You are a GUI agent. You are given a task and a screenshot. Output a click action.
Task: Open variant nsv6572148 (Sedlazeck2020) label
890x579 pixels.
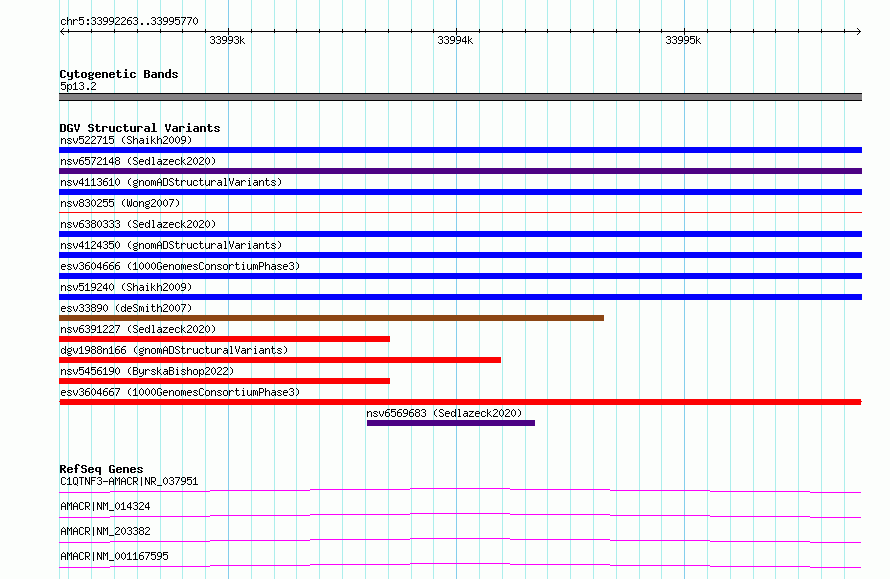(x=138, y=161)
